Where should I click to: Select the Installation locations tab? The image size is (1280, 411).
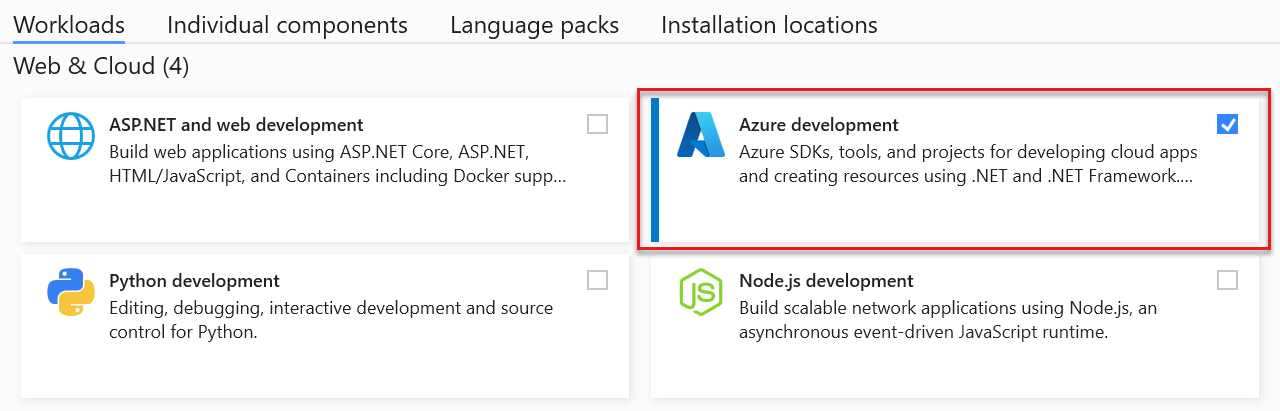coord(769,25)
